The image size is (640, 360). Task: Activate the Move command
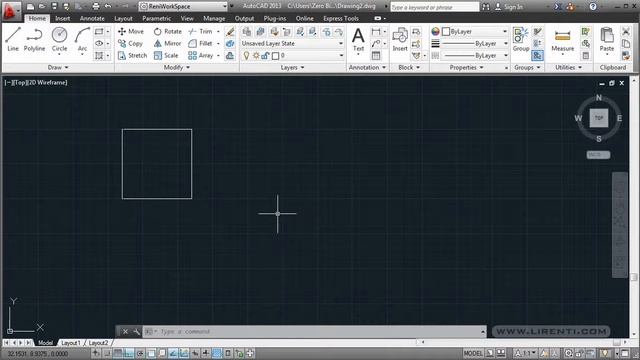131,31
